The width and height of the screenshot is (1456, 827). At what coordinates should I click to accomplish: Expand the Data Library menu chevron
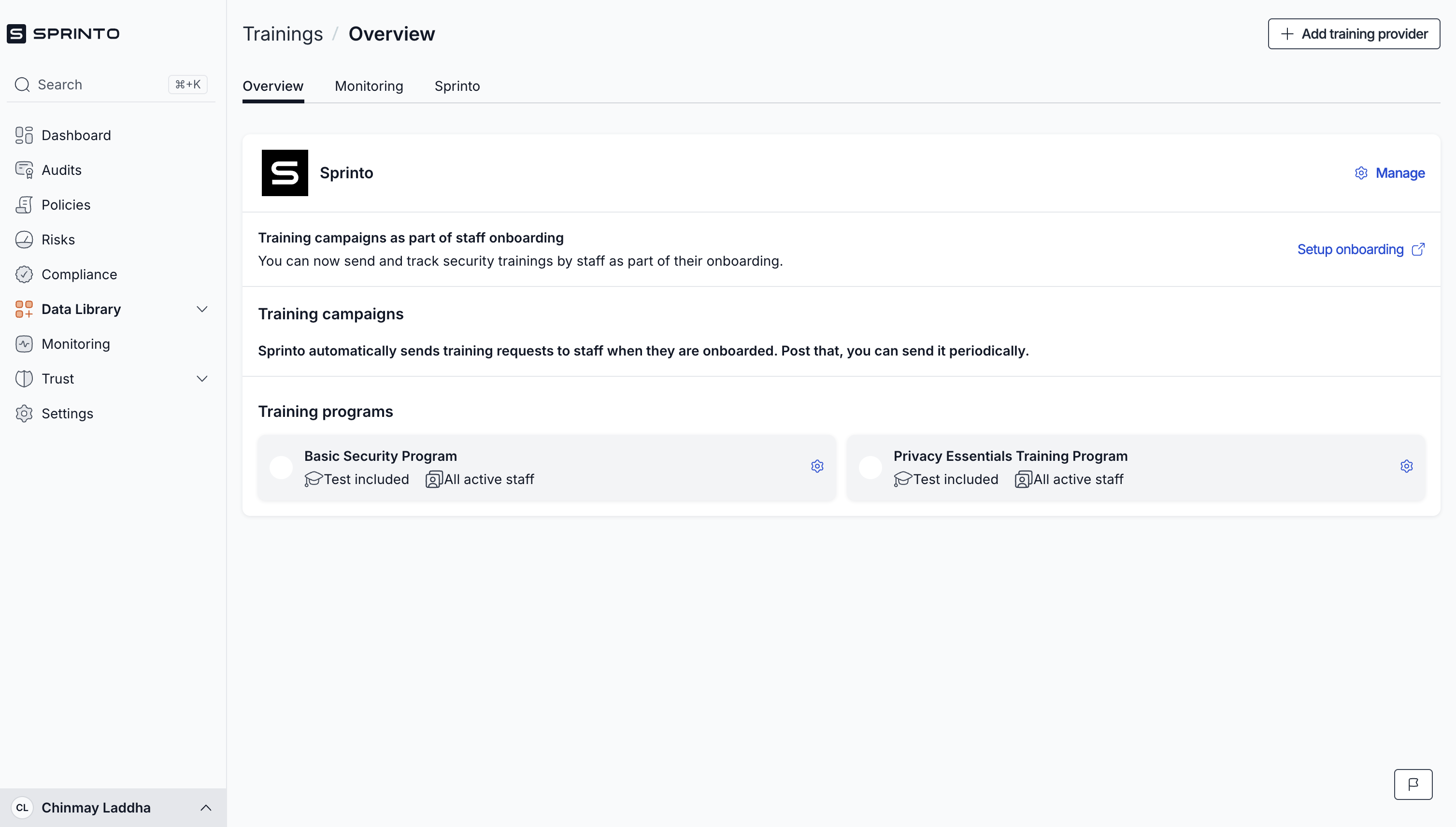click(x=201, y=310)
